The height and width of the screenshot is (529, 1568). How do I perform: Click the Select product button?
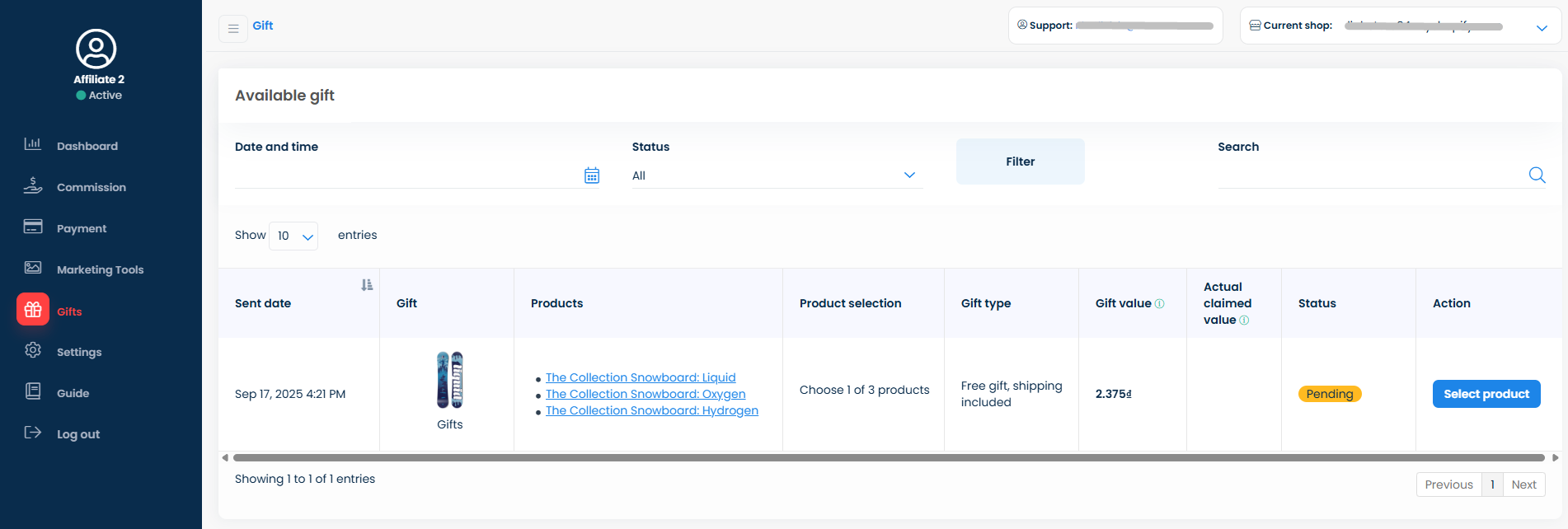point(1486,394)
